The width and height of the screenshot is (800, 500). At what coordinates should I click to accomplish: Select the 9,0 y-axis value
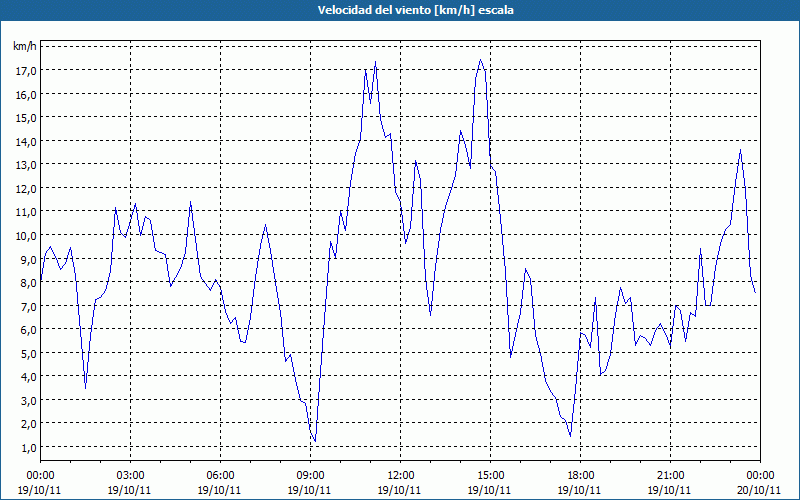[x=28, y=259]
